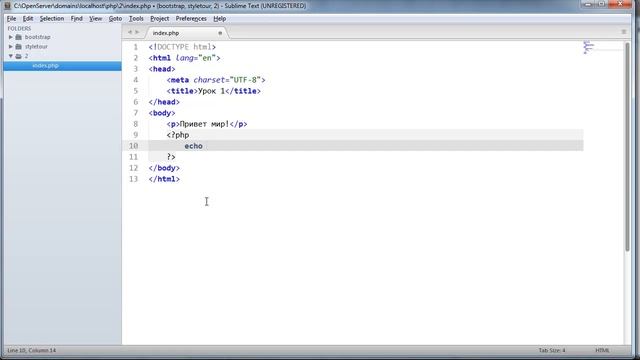Open the tab list dropdown at right

tap(623, 32)
